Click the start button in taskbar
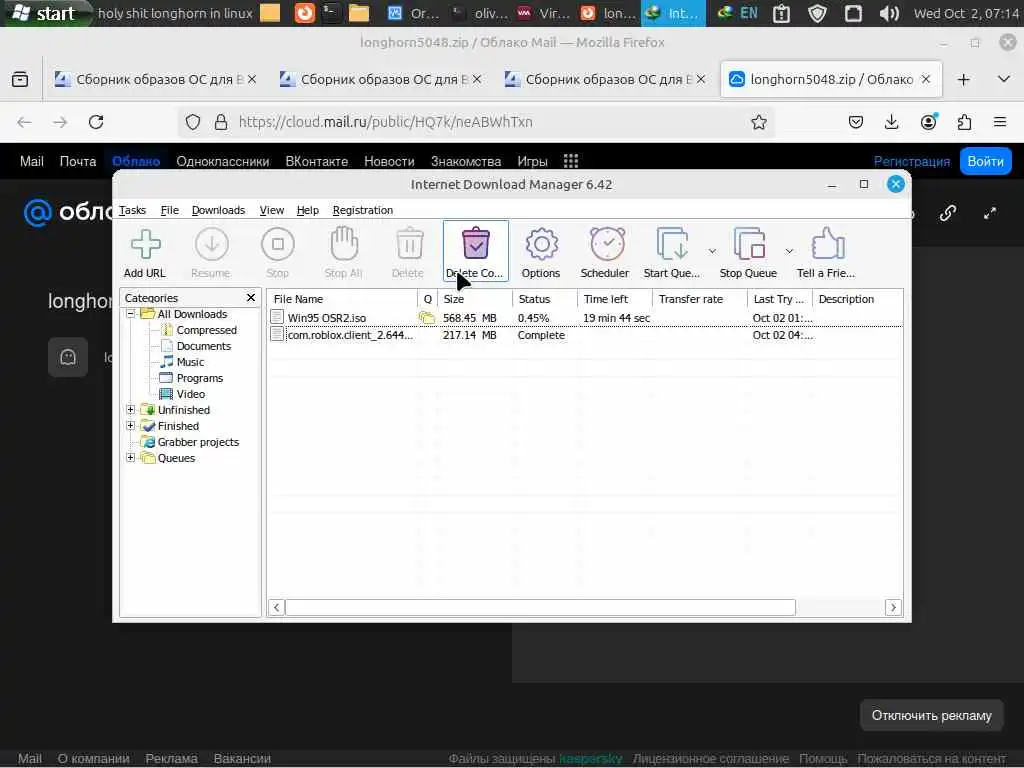The image size is (1024, 768). (x=46, y=13)
